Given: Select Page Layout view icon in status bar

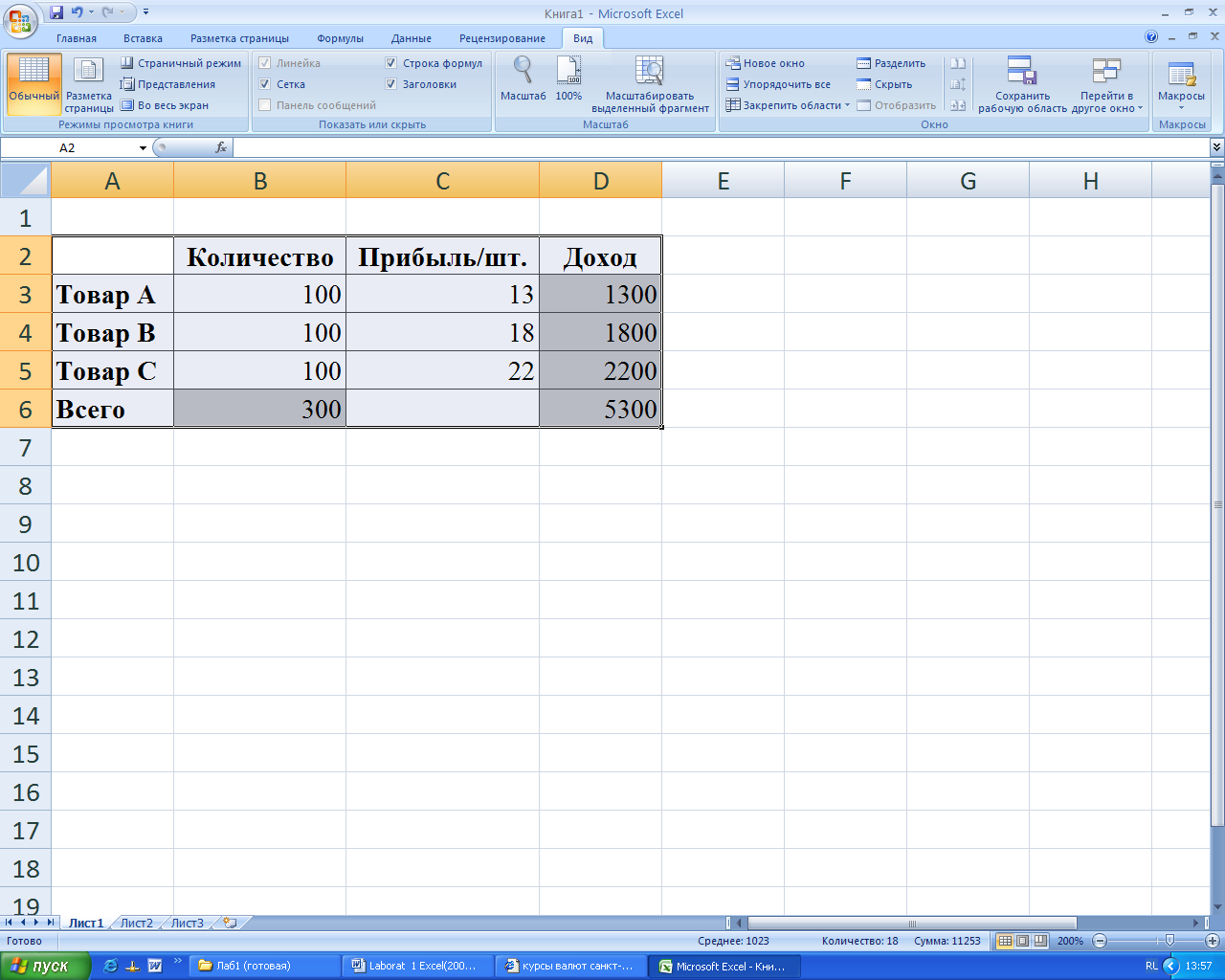Looking at the screenshot, I should 1022,941.
